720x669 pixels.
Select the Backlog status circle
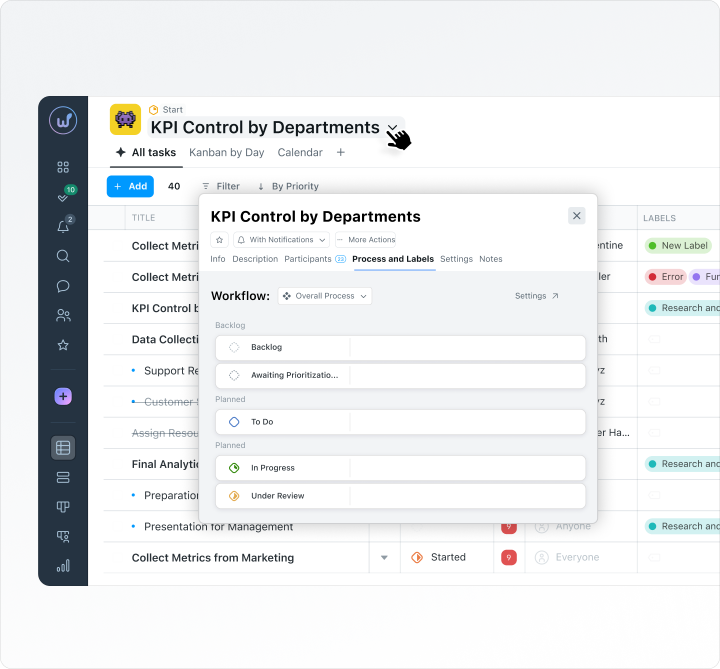pos(234,347)
